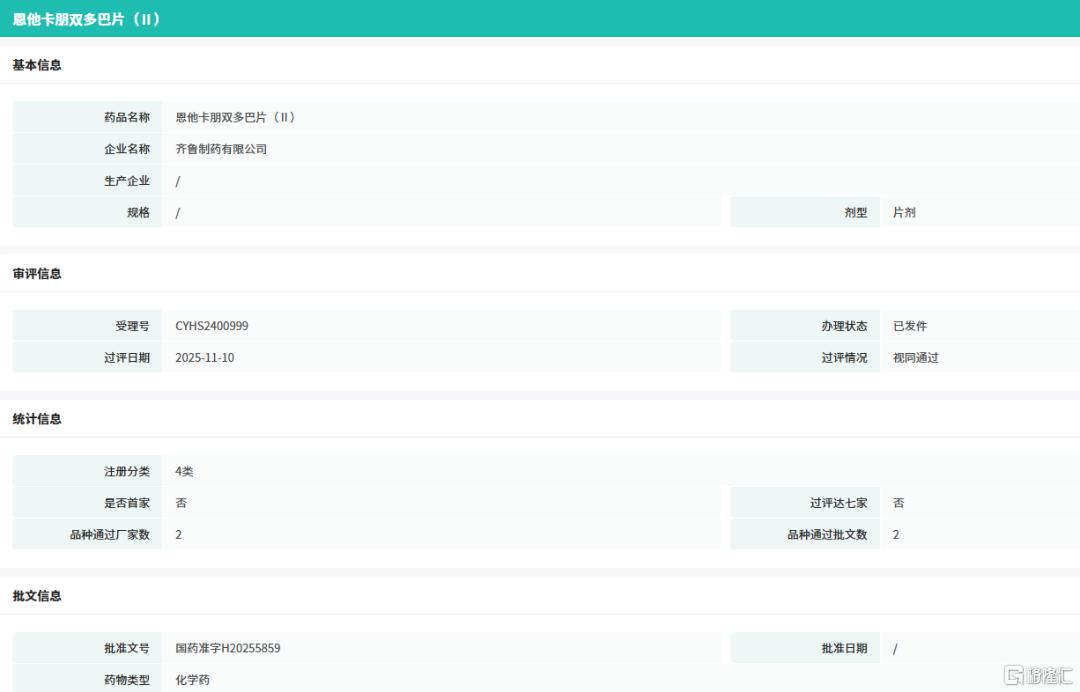Click approval number 国药准字H20255859
The width and height of the screenshot is (1080, 692).
pos(228,648)
